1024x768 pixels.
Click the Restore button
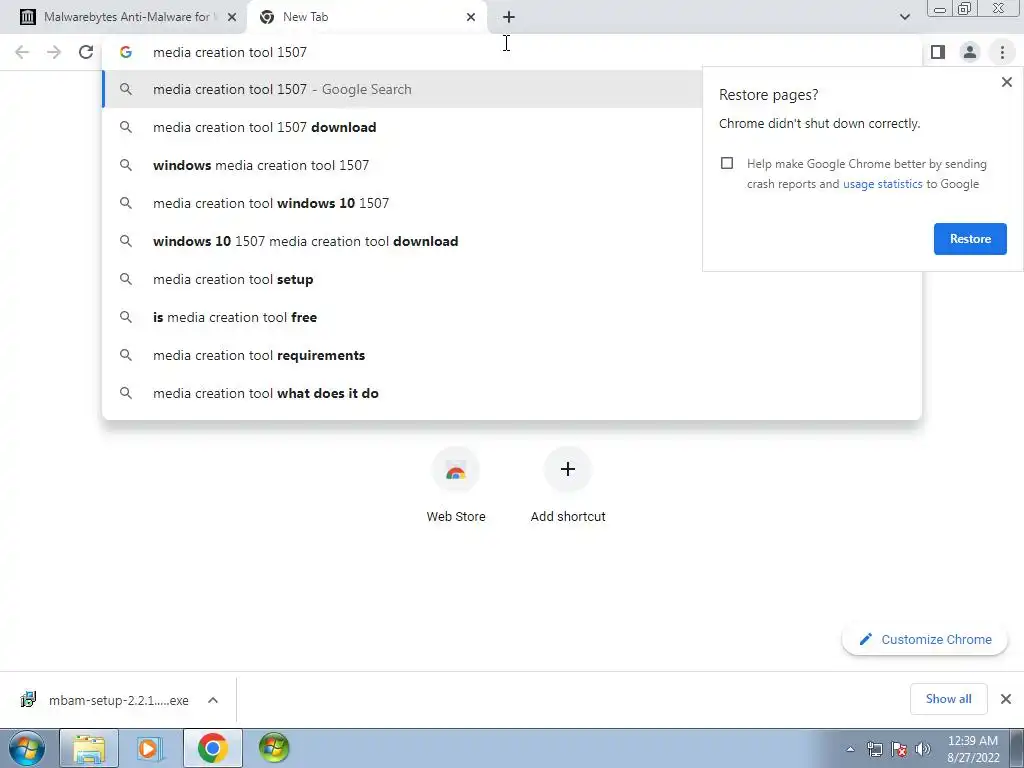[970, 239]
